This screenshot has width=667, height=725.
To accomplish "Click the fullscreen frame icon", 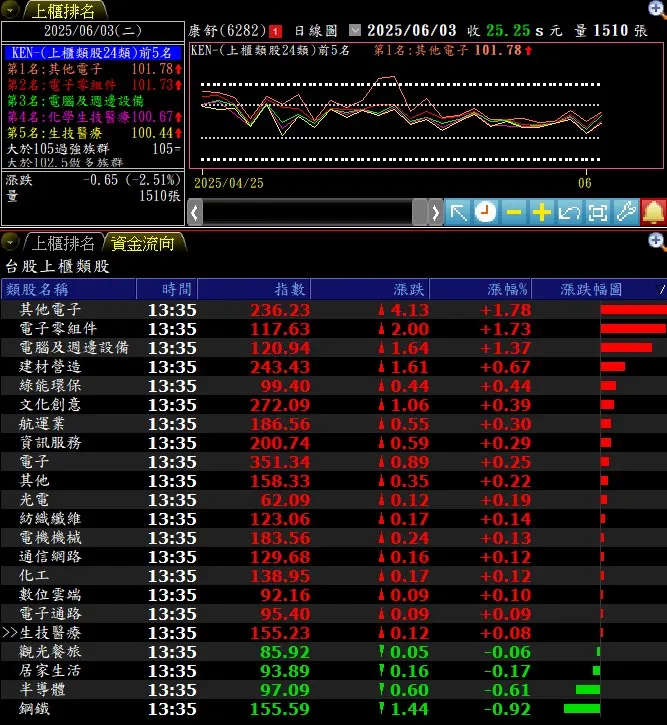I will 598,213.
